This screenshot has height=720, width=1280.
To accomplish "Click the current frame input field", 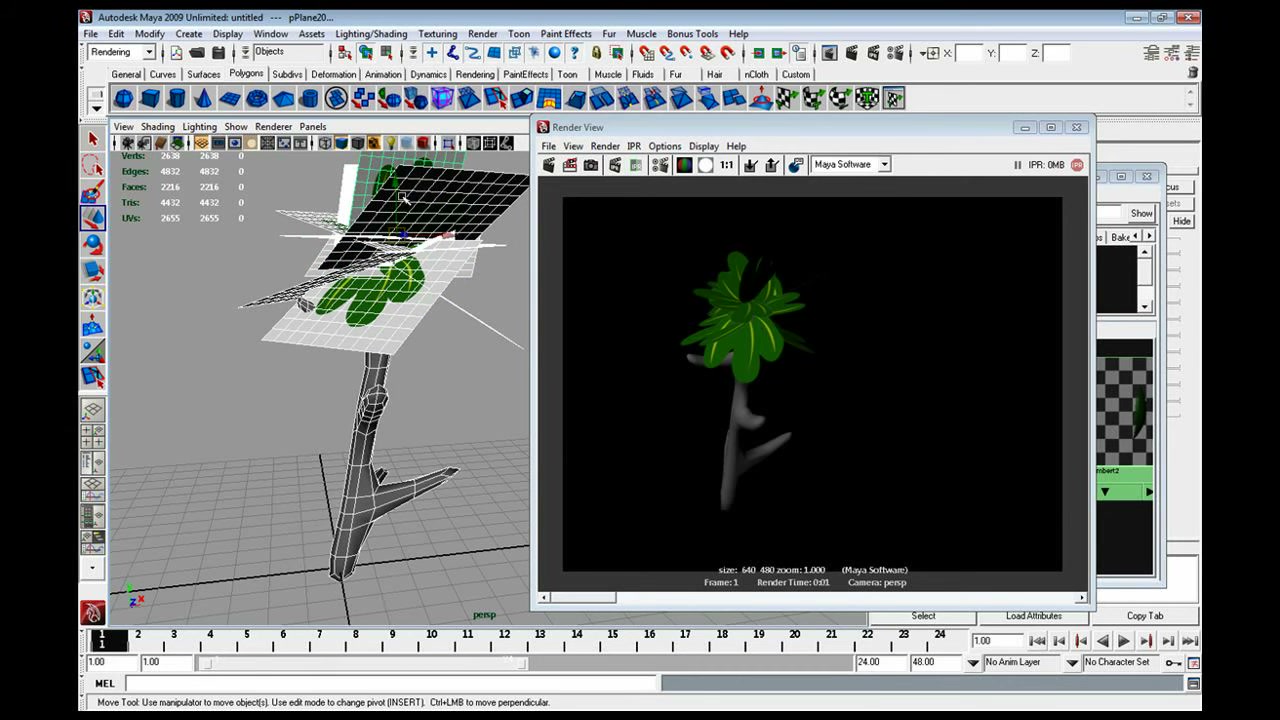I will [x=998, y=641].
